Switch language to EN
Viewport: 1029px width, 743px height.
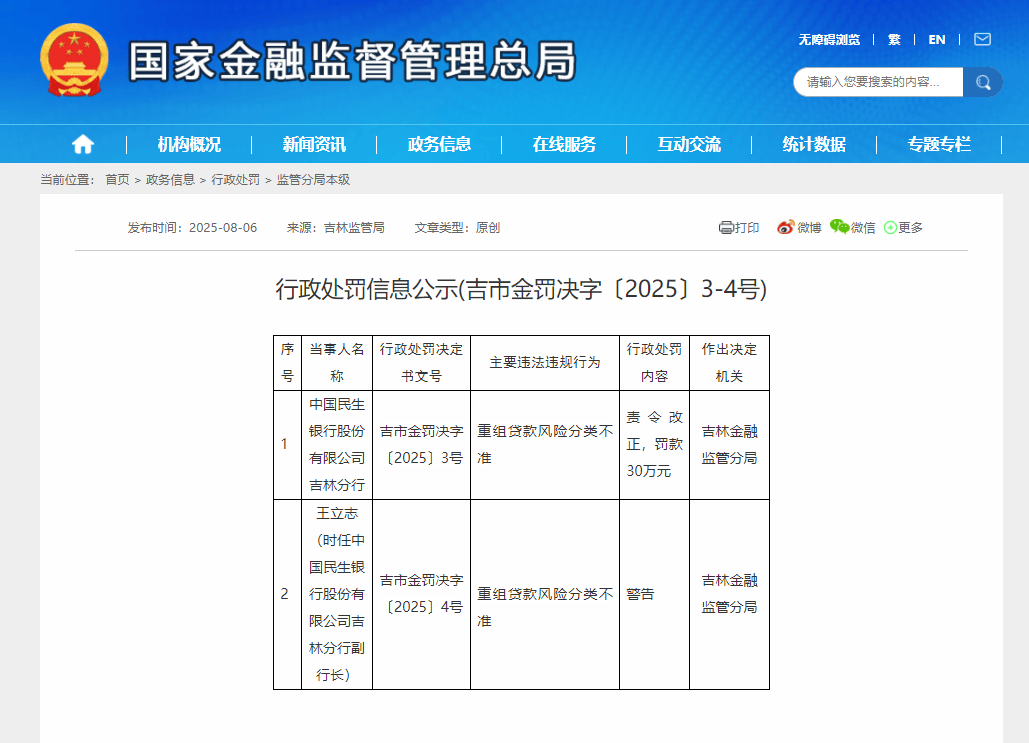click(936, 40)
